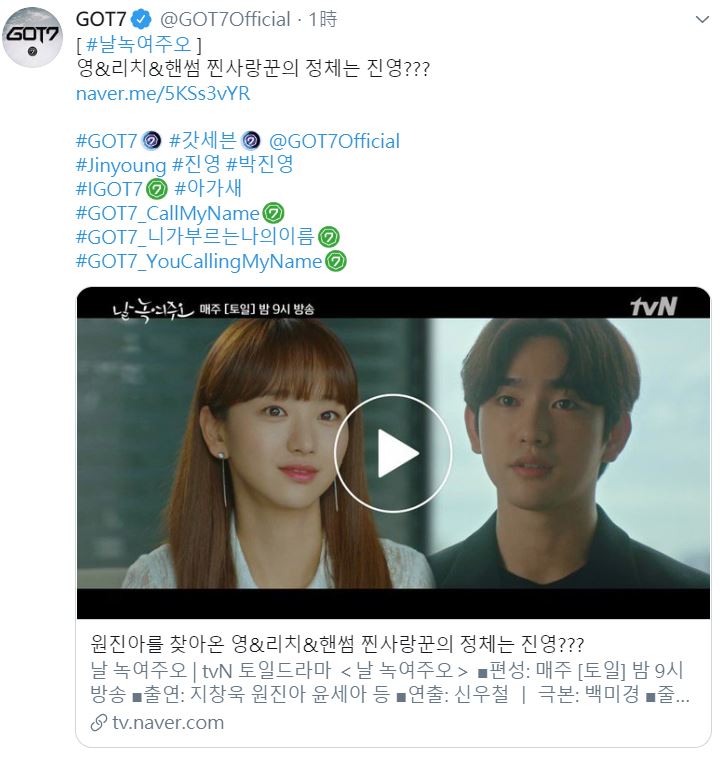Click the tv.naver.com link icon

[98, 723]
